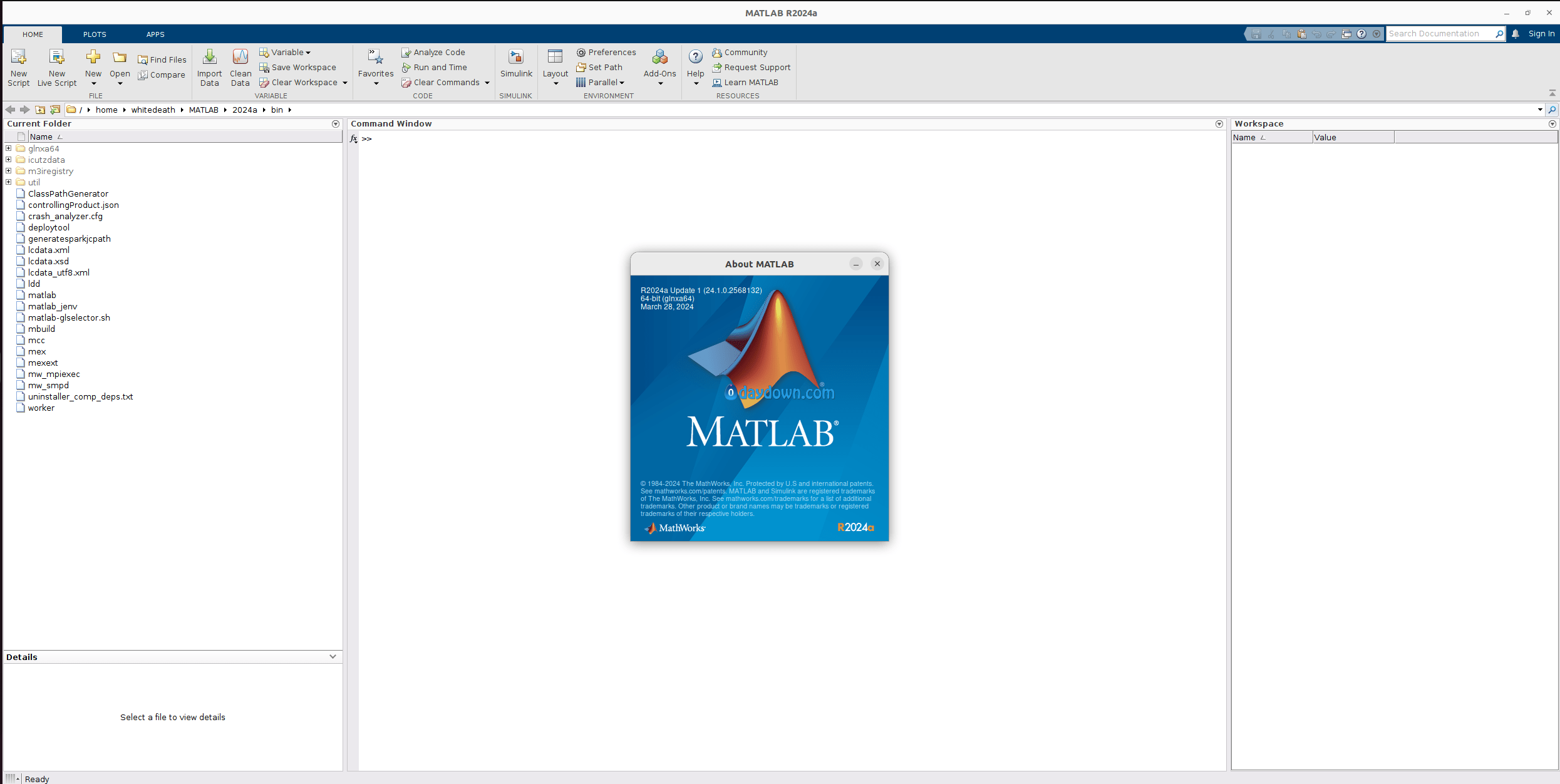Viewport: 1560px width, 784px height.
Task: Click Set Path
Action: click(599, 67)
